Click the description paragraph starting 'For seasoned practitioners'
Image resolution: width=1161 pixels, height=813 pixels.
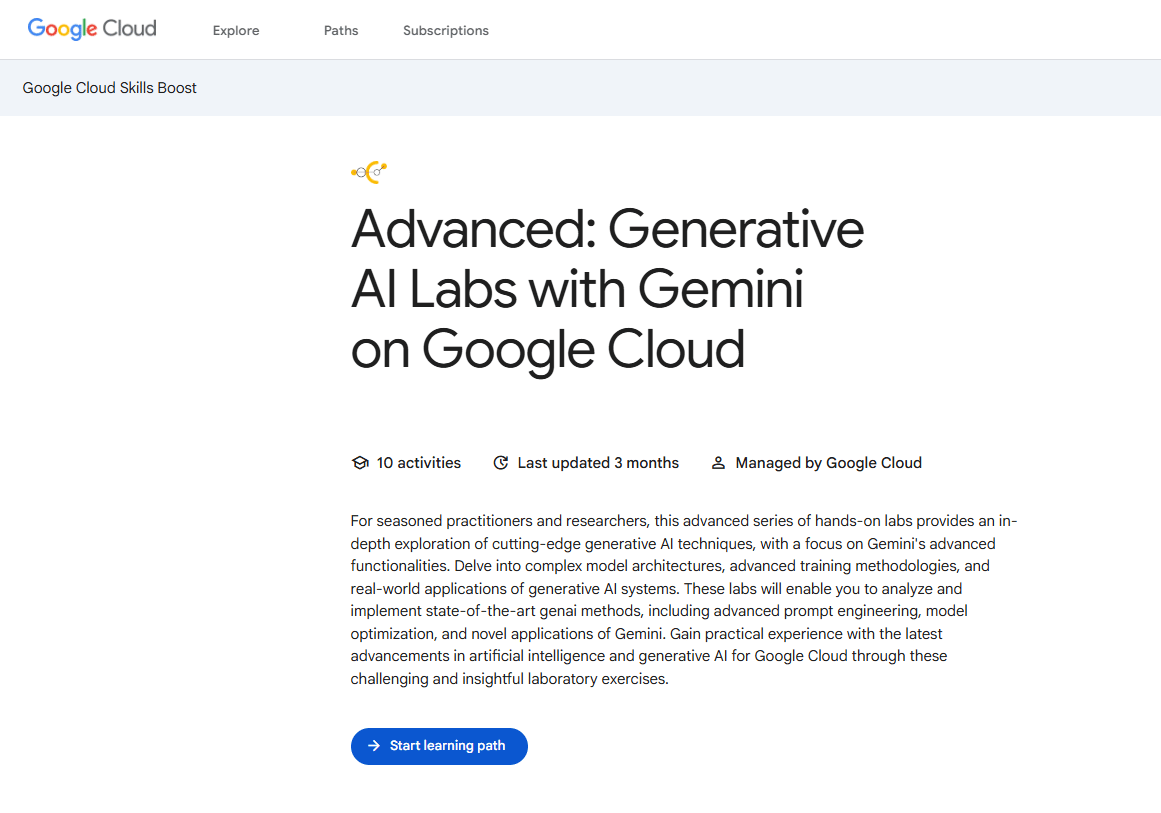click(684, 600)
